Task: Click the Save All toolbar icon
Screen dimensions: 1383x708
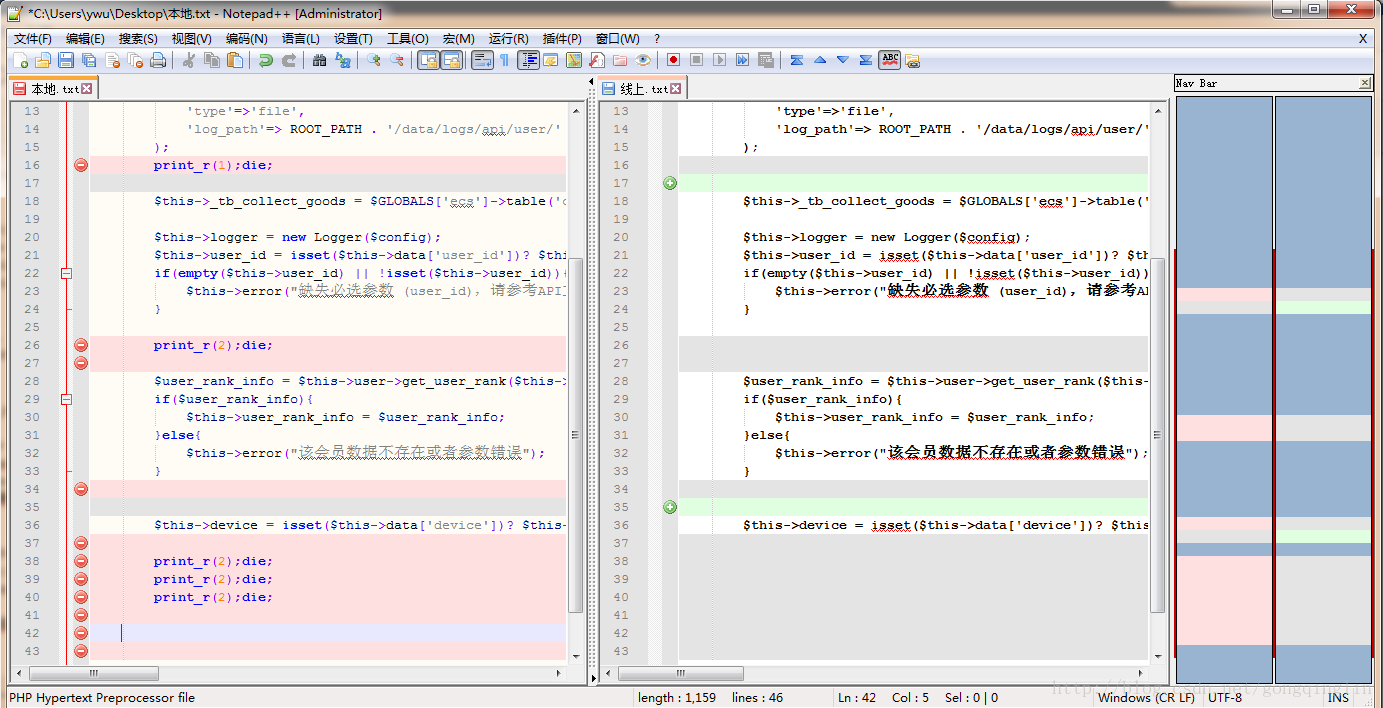Action: (89, 60)
